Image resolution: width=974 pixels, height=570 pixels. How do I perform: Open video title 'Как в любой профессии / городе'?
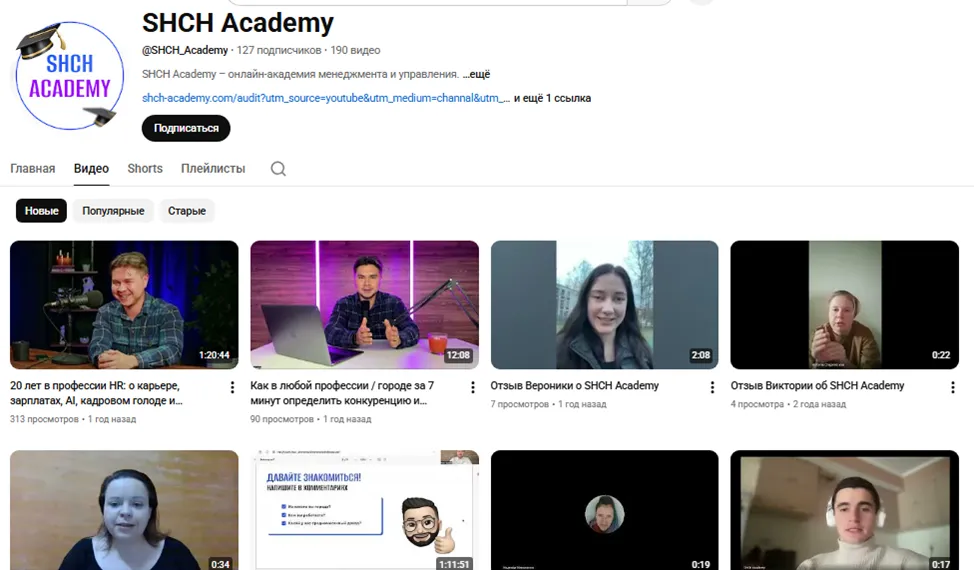tap(342, 393)
